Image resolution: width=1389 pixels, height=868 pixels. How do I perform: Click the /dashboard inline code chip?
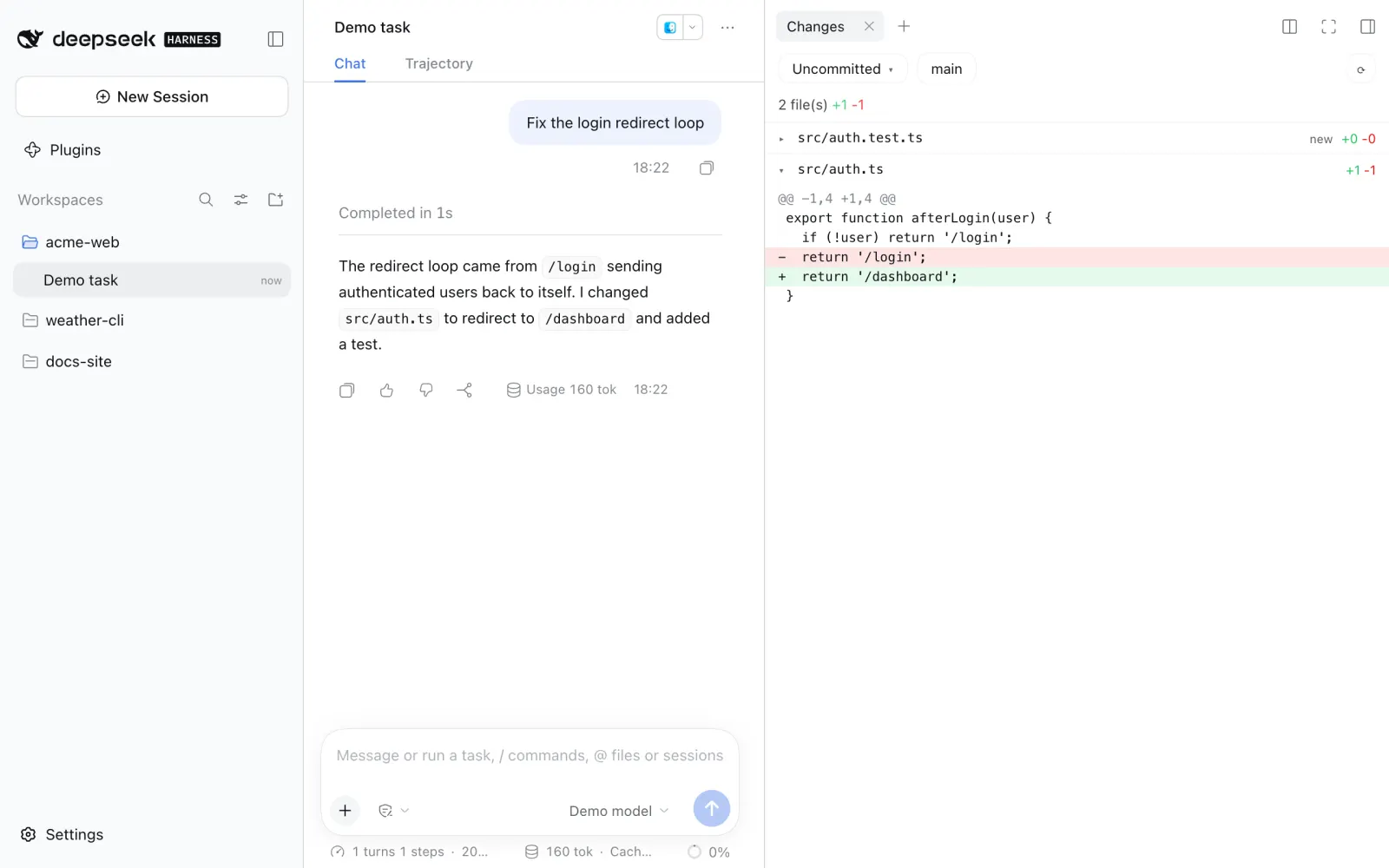click(x=584, y=319)
